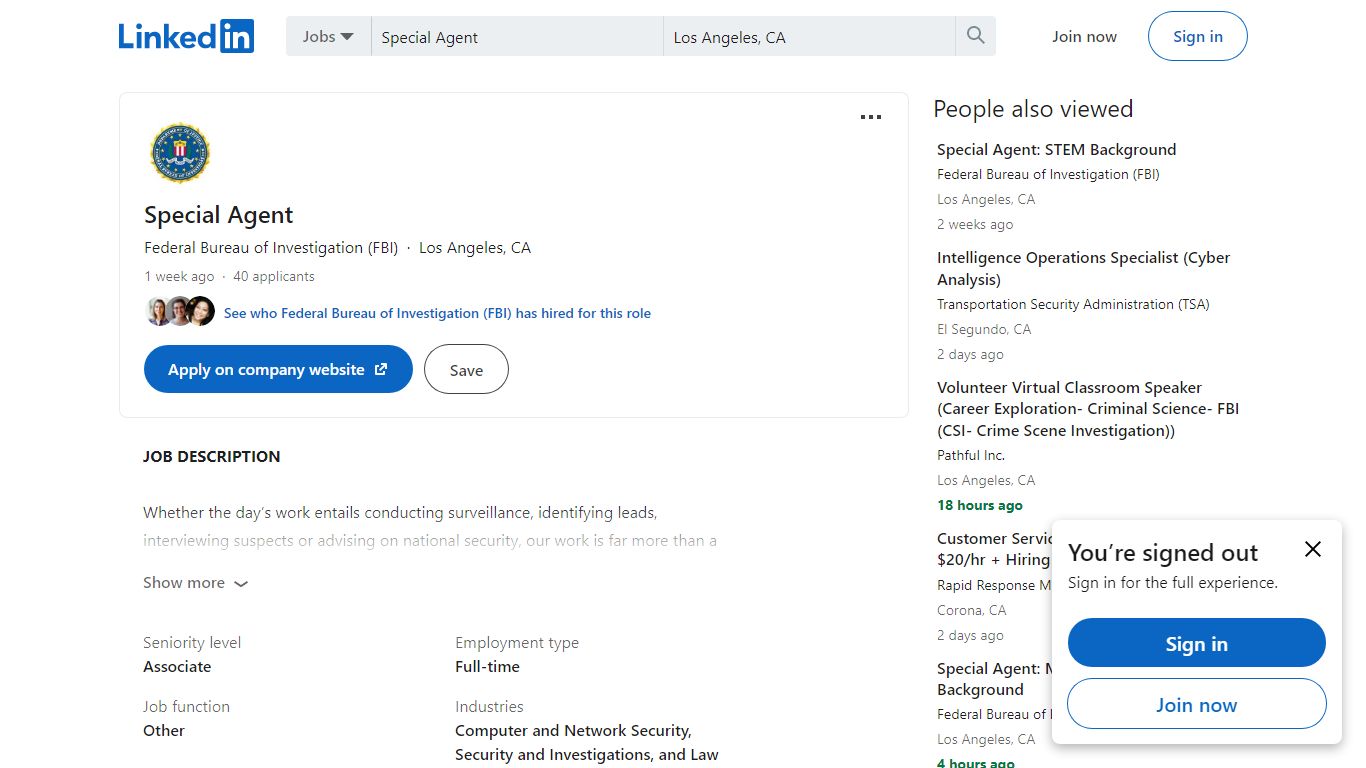Click Sign in in the popup

[1197, 643]
